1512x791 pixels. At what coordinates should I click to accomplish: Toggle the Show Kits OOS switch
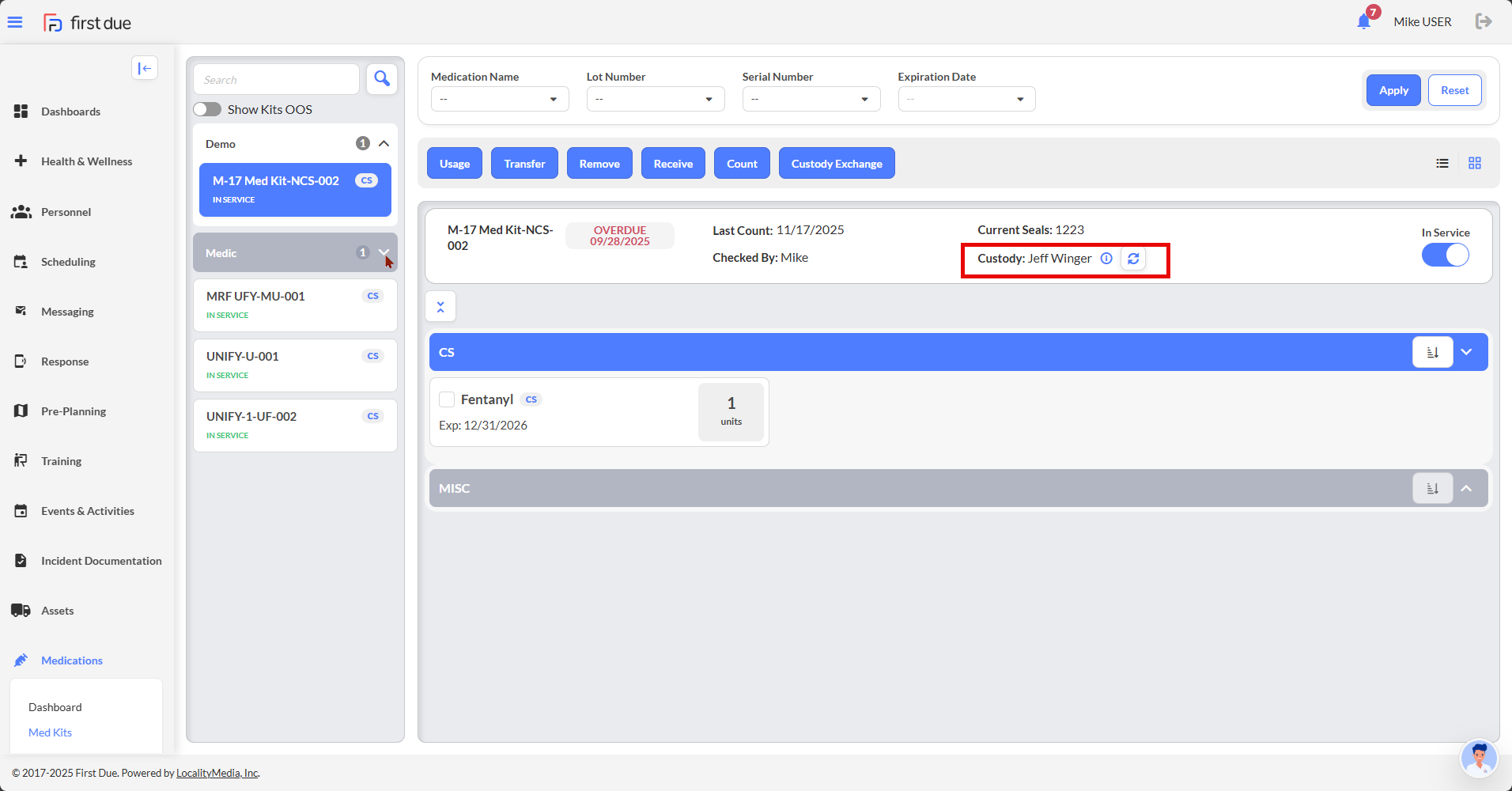point(207,109)
